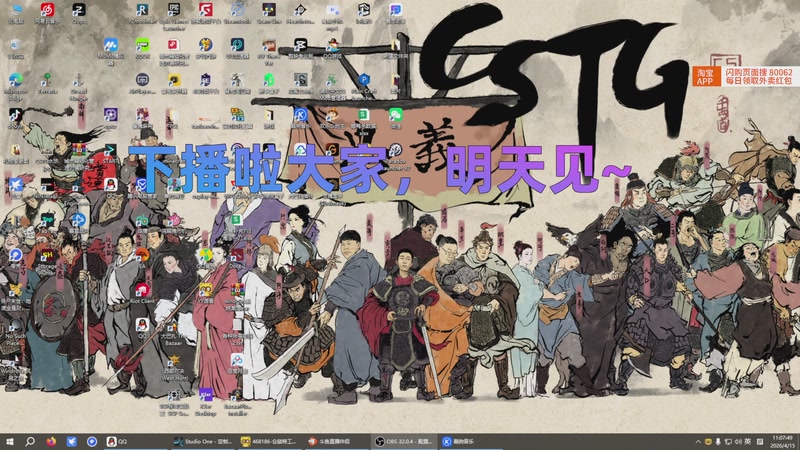Open Plain Craft Launcher blue hexagon icon

(x=364, y=85)
